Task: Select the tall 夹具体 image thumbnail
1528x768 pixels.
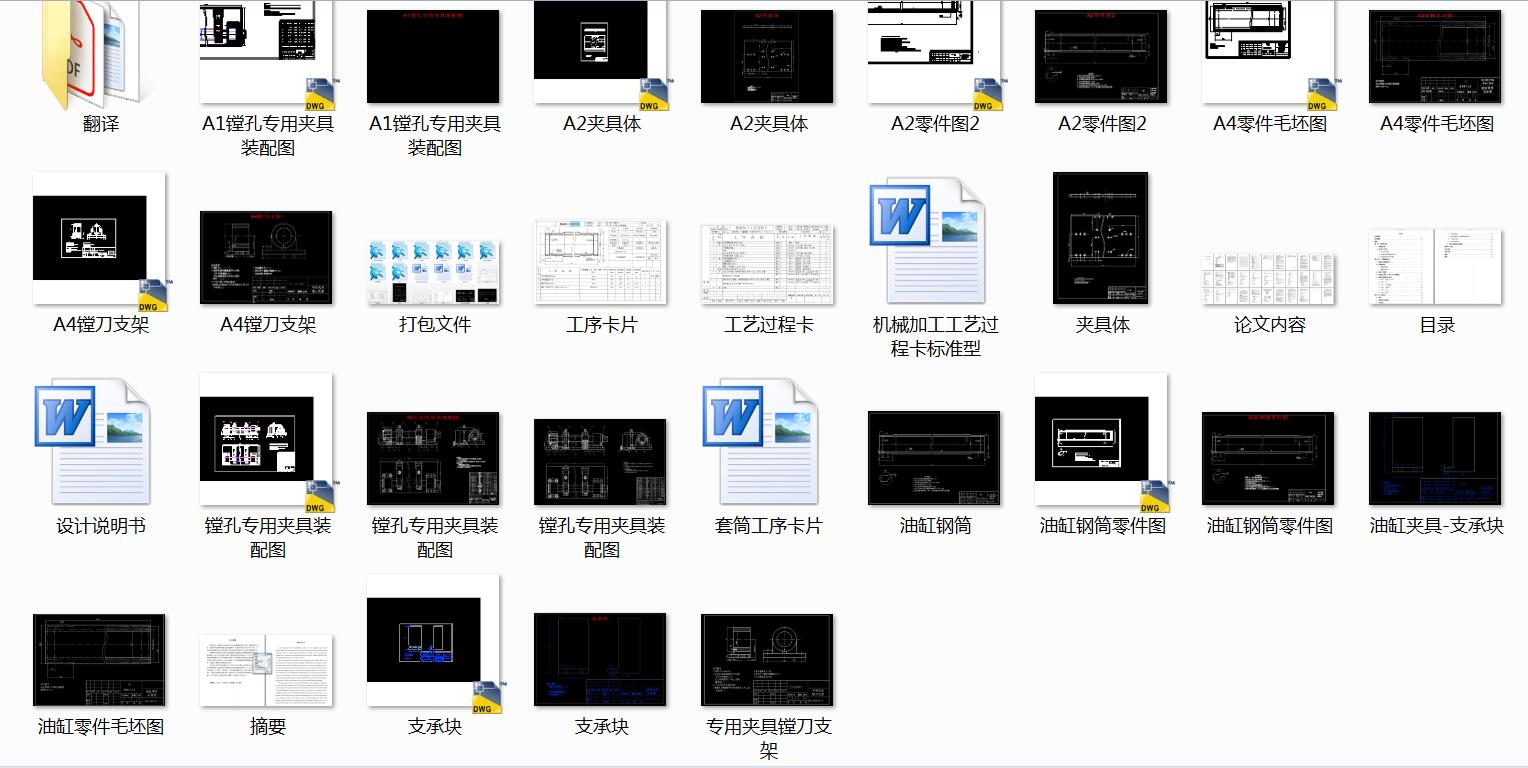Action: (1101, 238)
